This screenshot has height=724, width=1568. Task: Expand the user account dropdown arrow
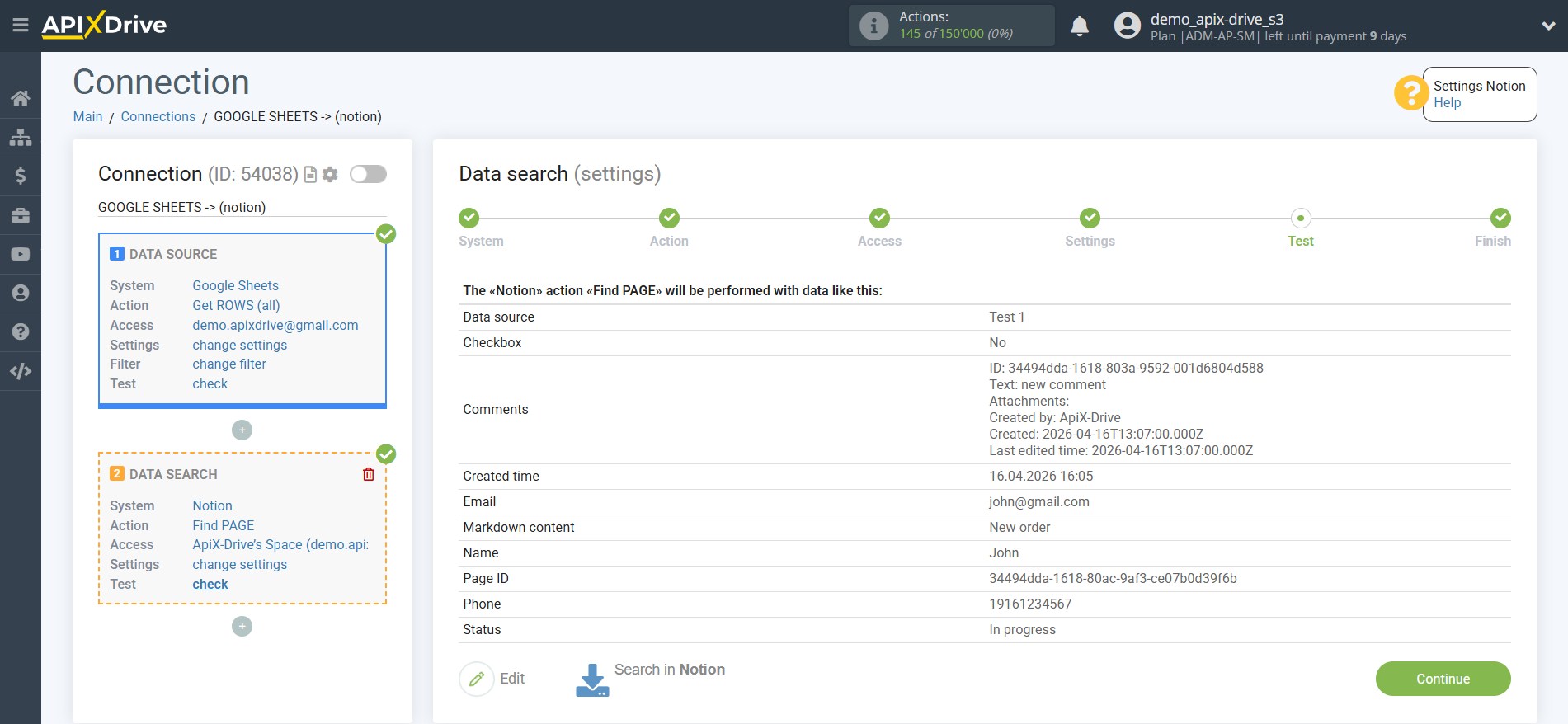click(1548, 26)
